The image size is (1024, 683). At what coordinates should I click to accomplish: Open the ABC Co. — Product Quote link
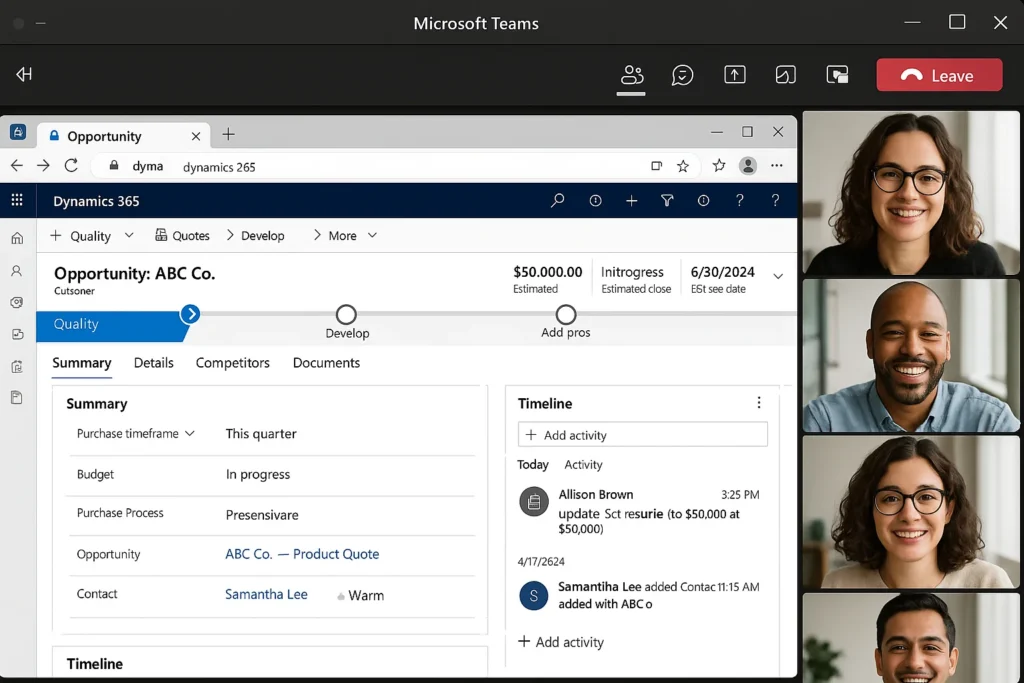(x=302, y=554)
